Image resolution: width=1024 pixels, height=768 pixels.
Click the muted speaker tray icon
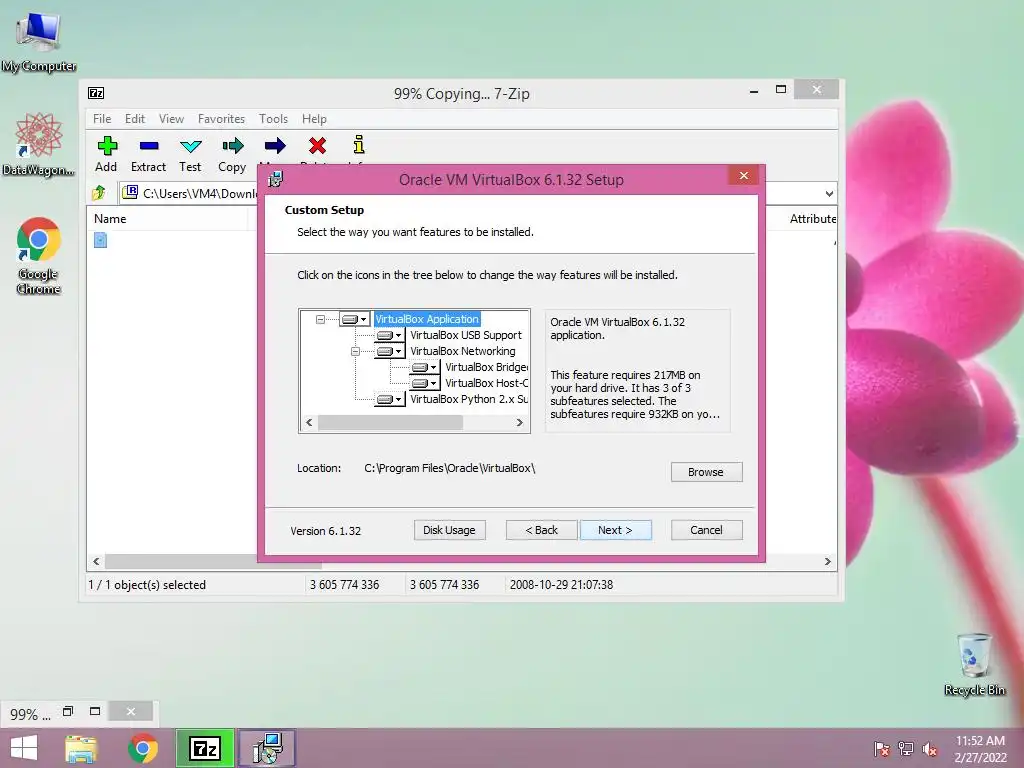929,749
